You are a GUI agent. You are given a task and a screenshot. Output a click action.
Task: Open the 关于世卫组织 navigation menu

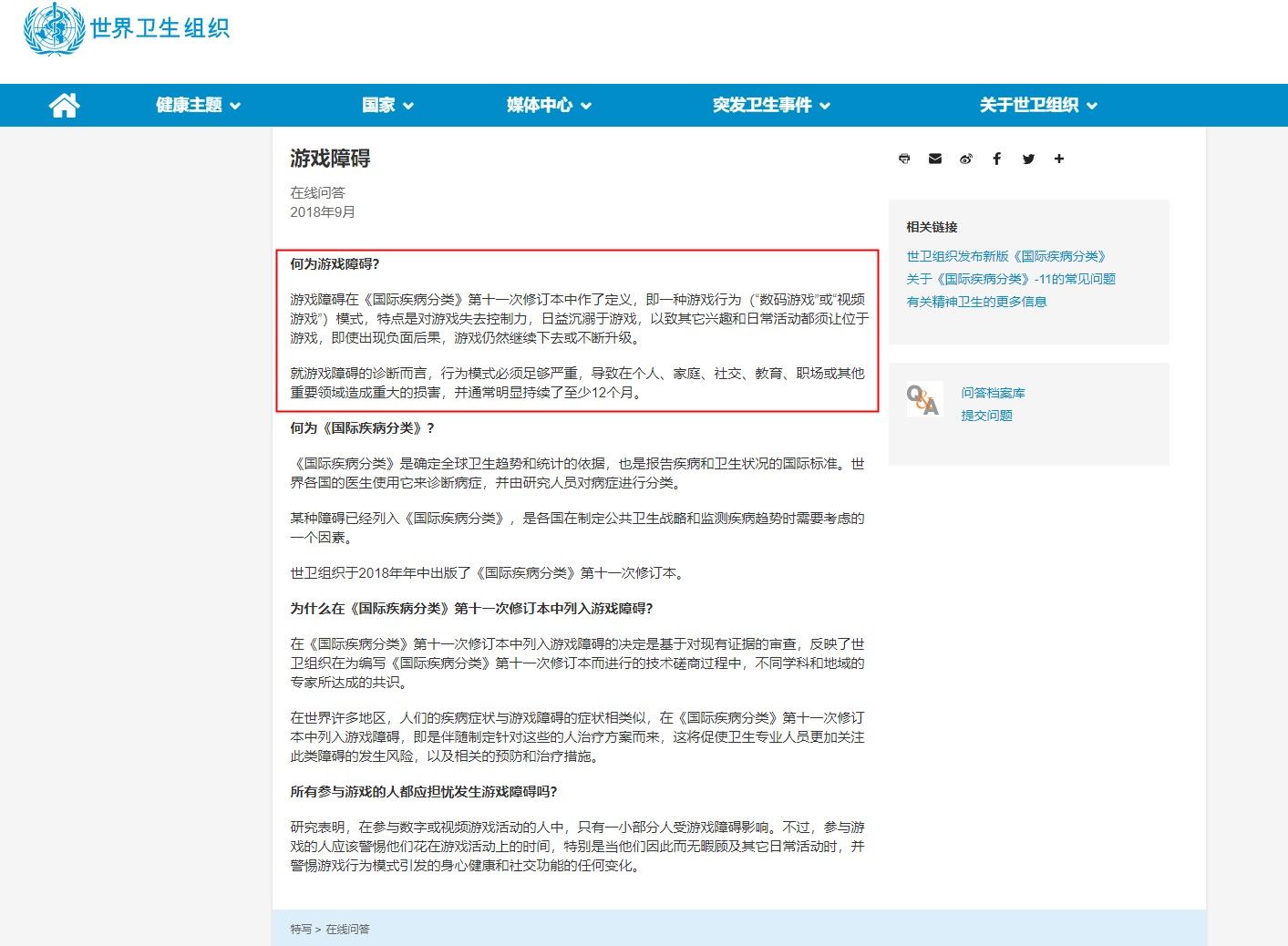(x=1038, y=106)
